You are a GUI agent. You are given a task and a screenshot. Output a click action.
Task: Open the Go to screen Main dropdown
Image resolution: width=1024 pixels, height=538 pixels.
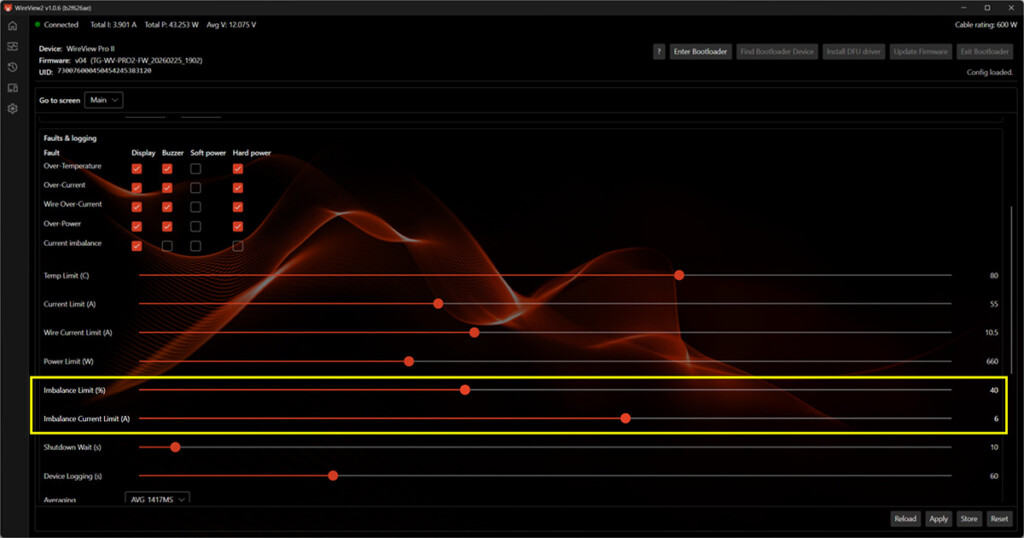[103, 100]
